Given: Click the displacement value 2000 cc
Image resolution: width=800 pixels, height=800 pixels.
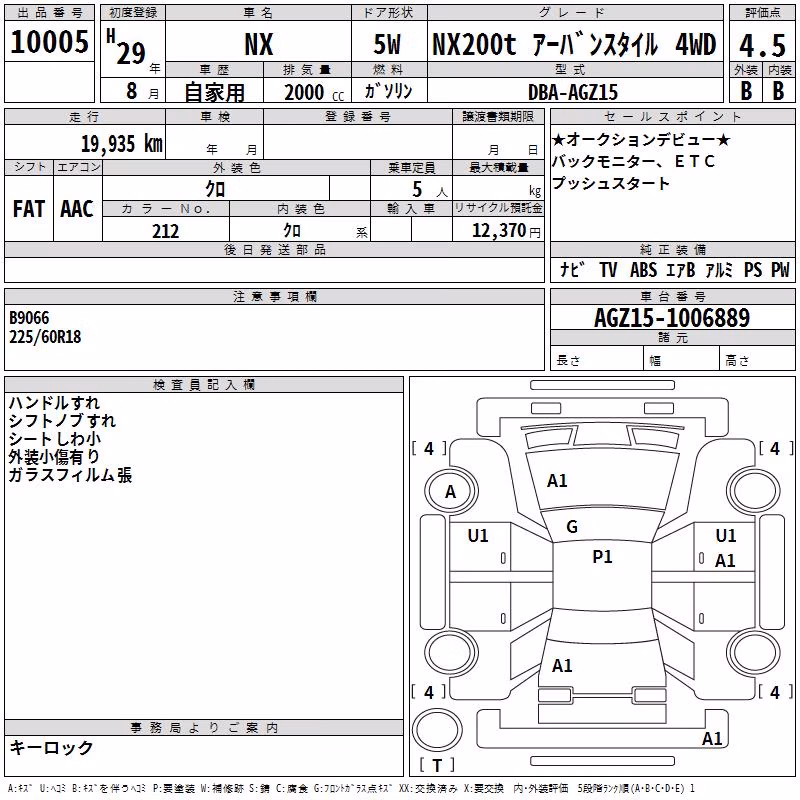Looking at the screenshot, I should click(x=314, y=92).
